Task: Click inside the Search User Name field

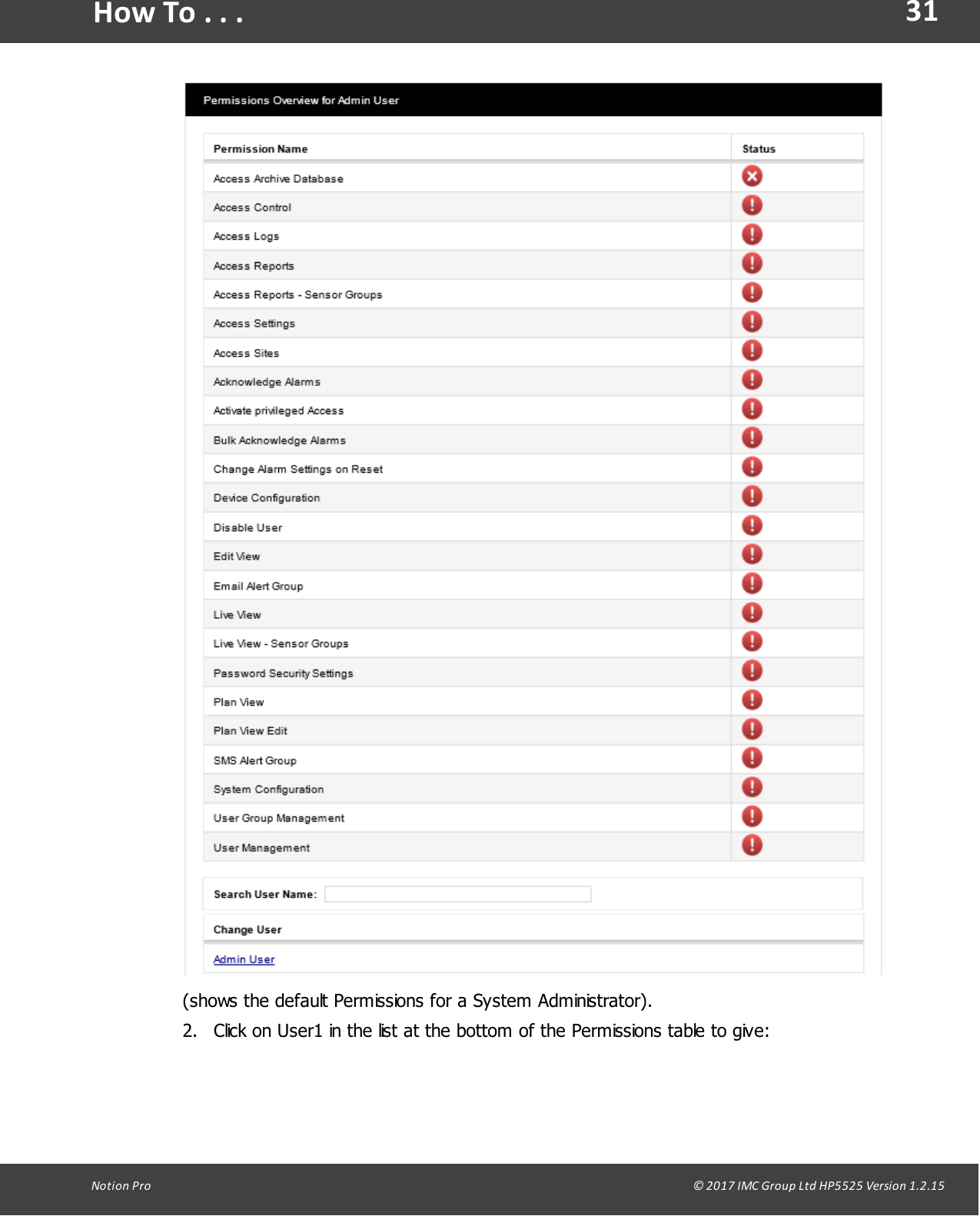Action: point(457,894)
